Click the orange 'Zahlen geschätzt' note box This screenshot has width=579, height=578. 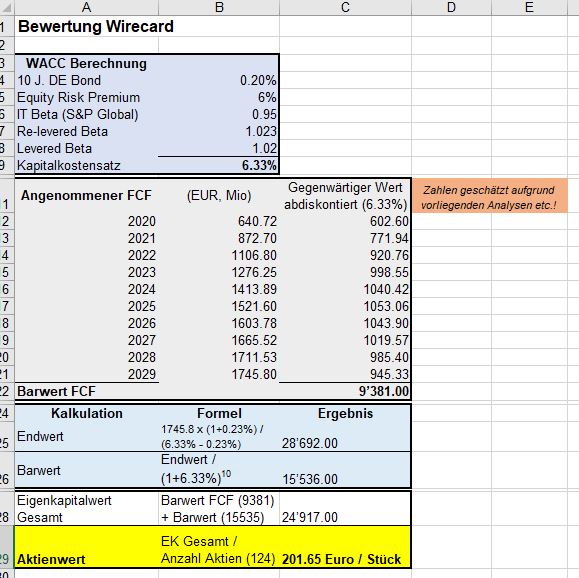tap(489, 196)
